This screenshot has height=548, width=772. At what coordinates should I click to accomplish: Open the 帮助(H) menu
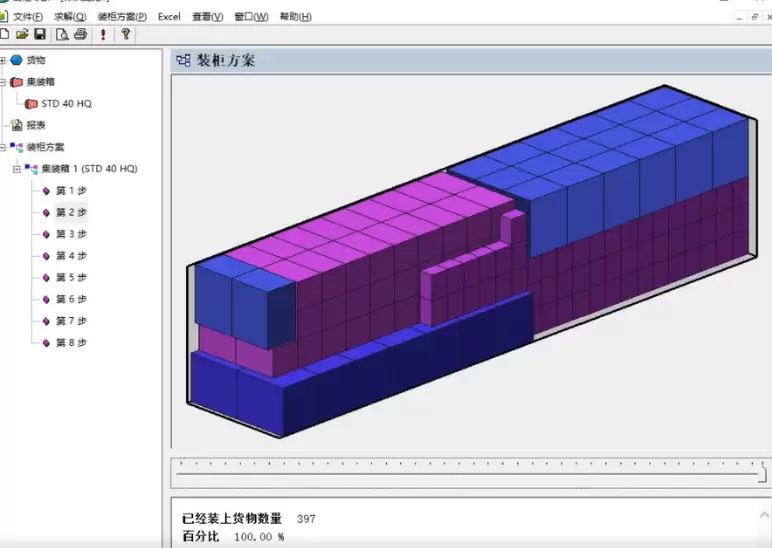295,17
